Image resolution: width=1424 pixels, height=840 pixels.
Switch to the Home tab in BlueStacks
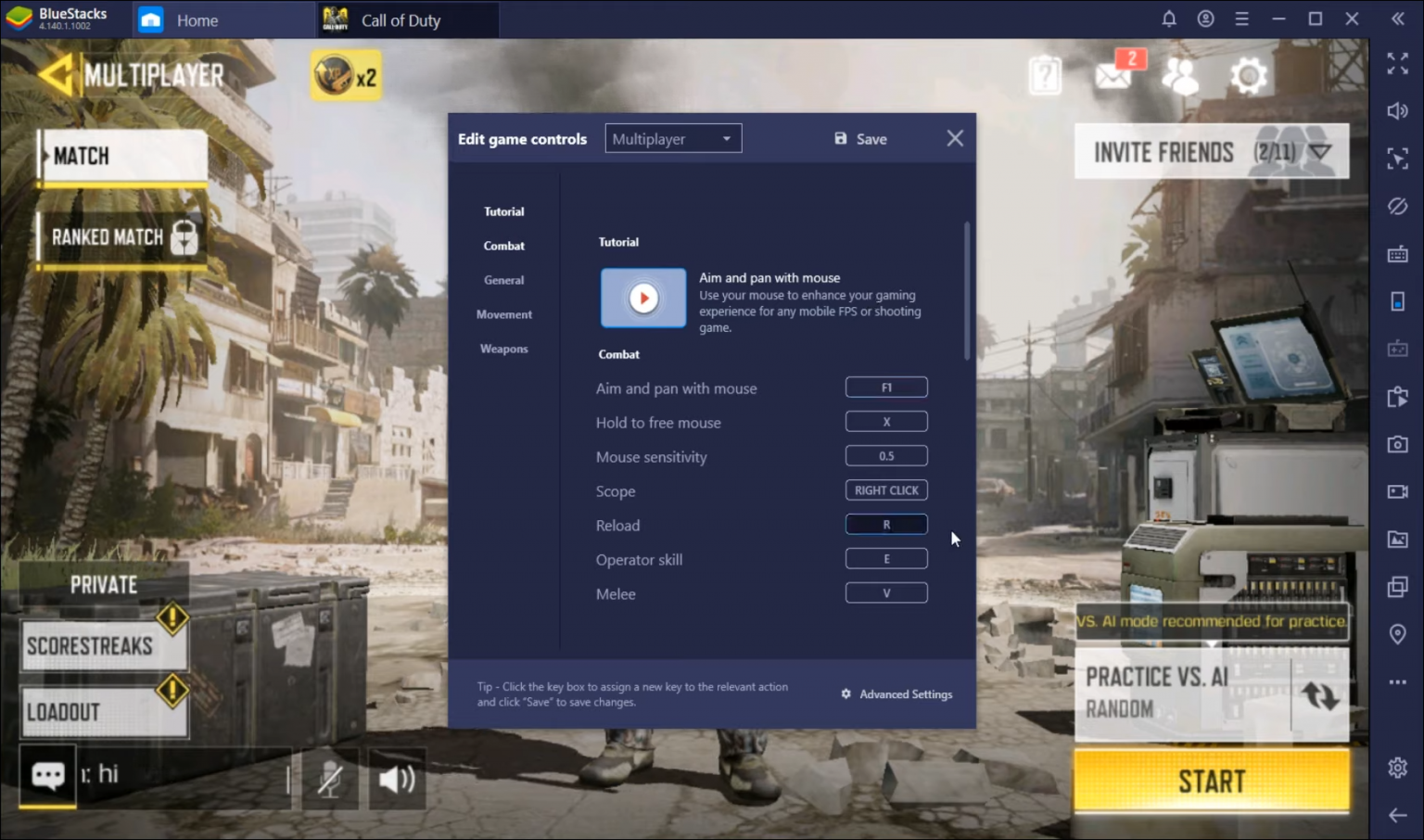(196, 19)
